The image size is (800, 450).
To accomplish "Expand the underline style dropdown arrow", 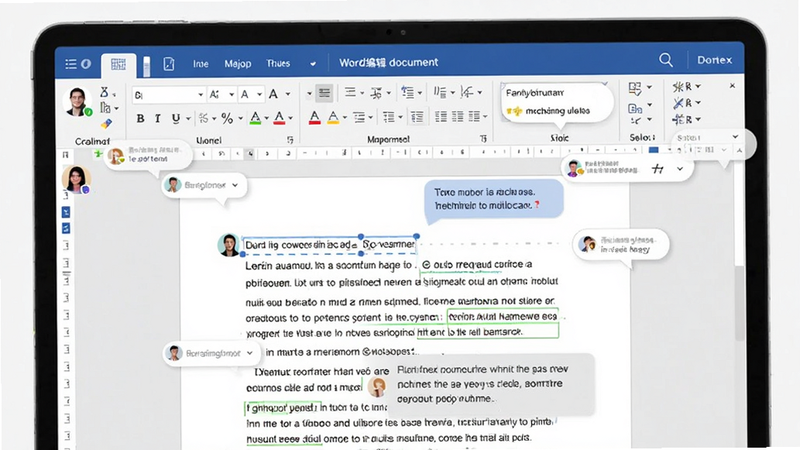I will coord(188,119).
